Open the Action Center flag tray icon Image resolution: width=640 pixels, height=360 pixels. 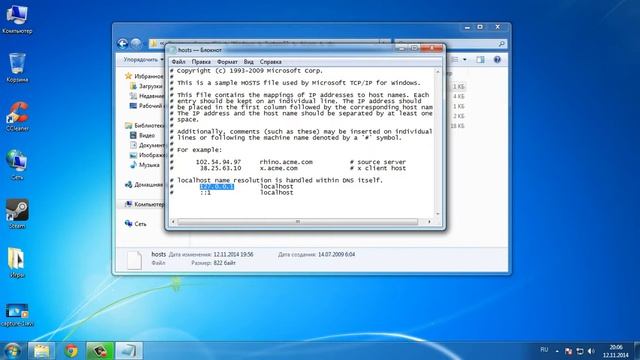click(x=569, y=351)
